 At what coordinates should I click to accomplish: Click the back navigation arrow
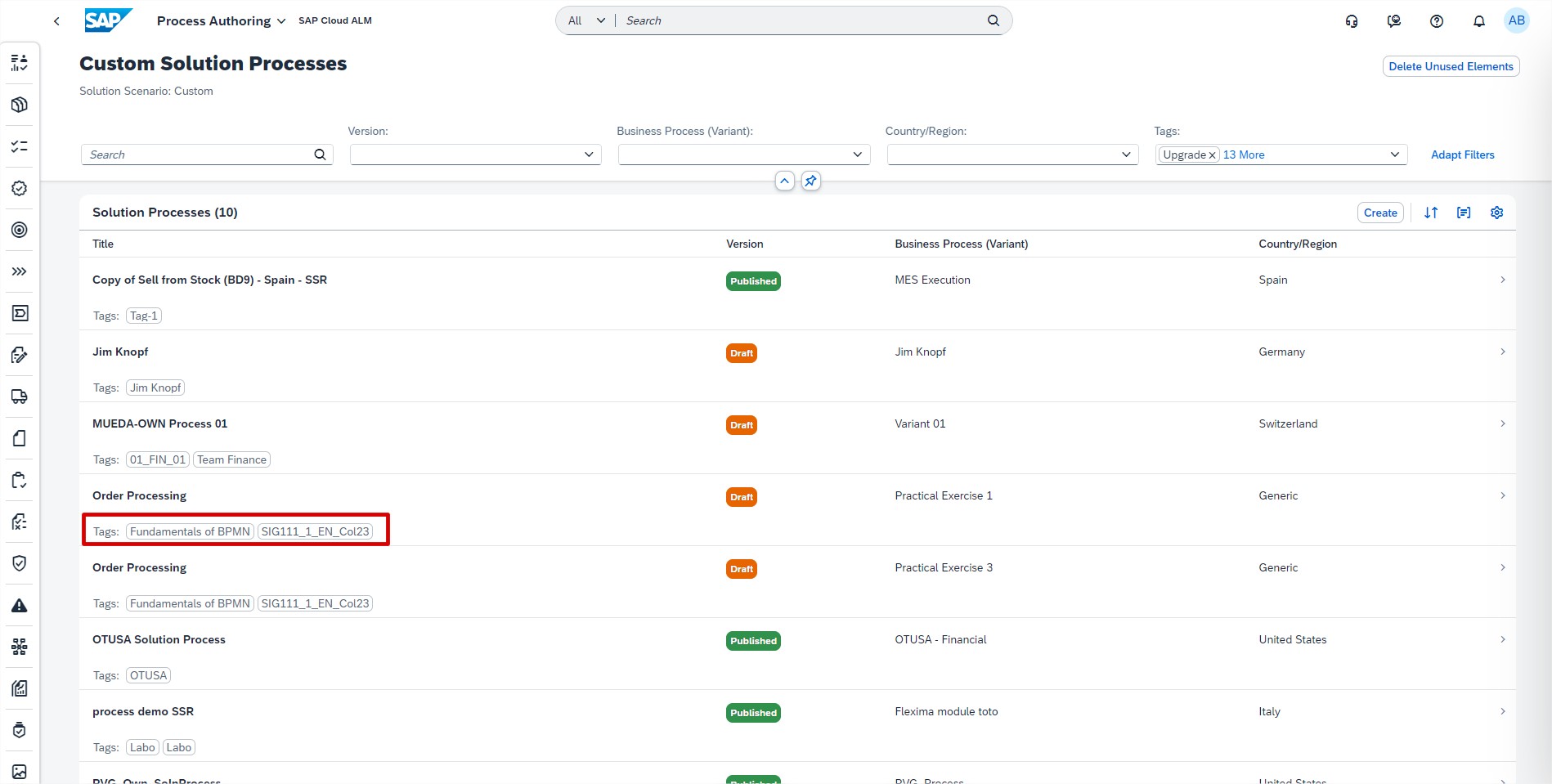point(56,21)
